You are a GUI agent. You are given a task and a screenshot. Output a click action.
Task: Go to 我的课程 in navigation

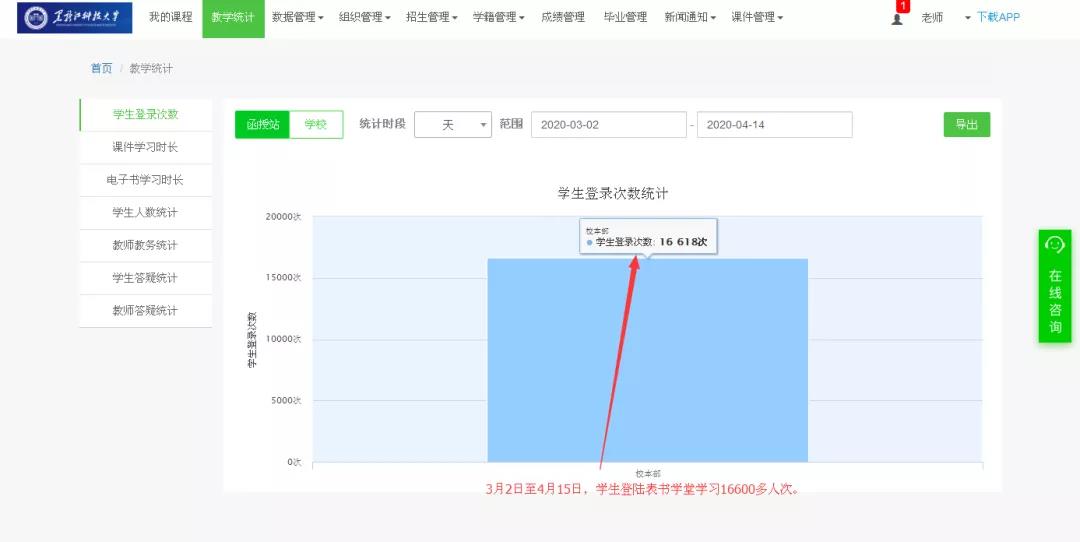pyautogui.click(x=170, y=18)
